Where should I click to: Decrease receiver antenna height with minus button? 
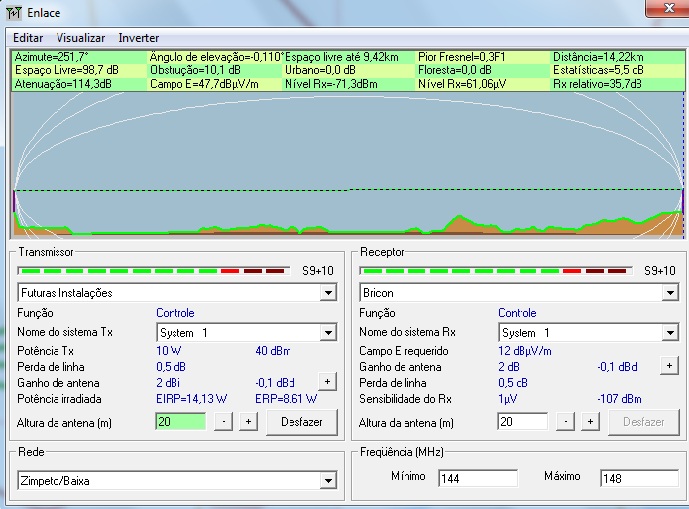[566, 422]
